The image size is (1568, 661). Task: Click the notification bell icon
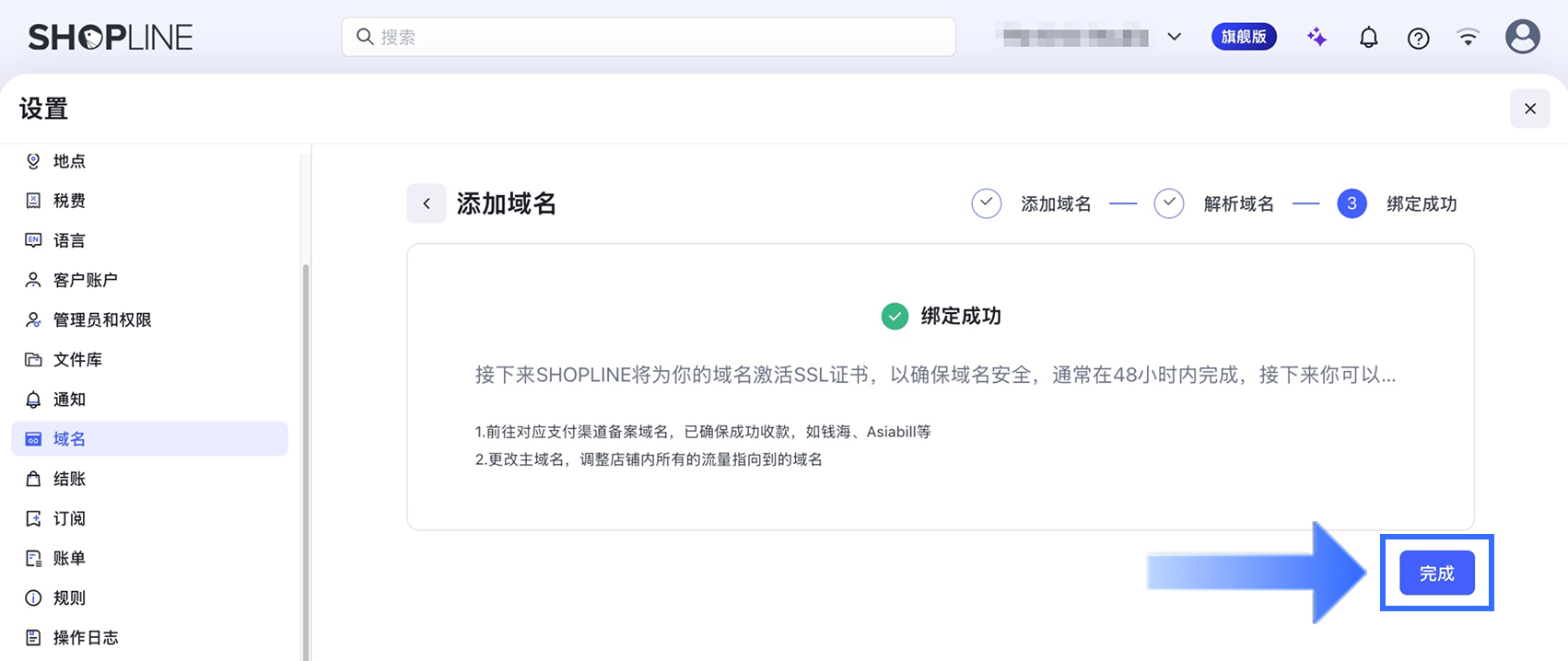(x=1369, y=38)
